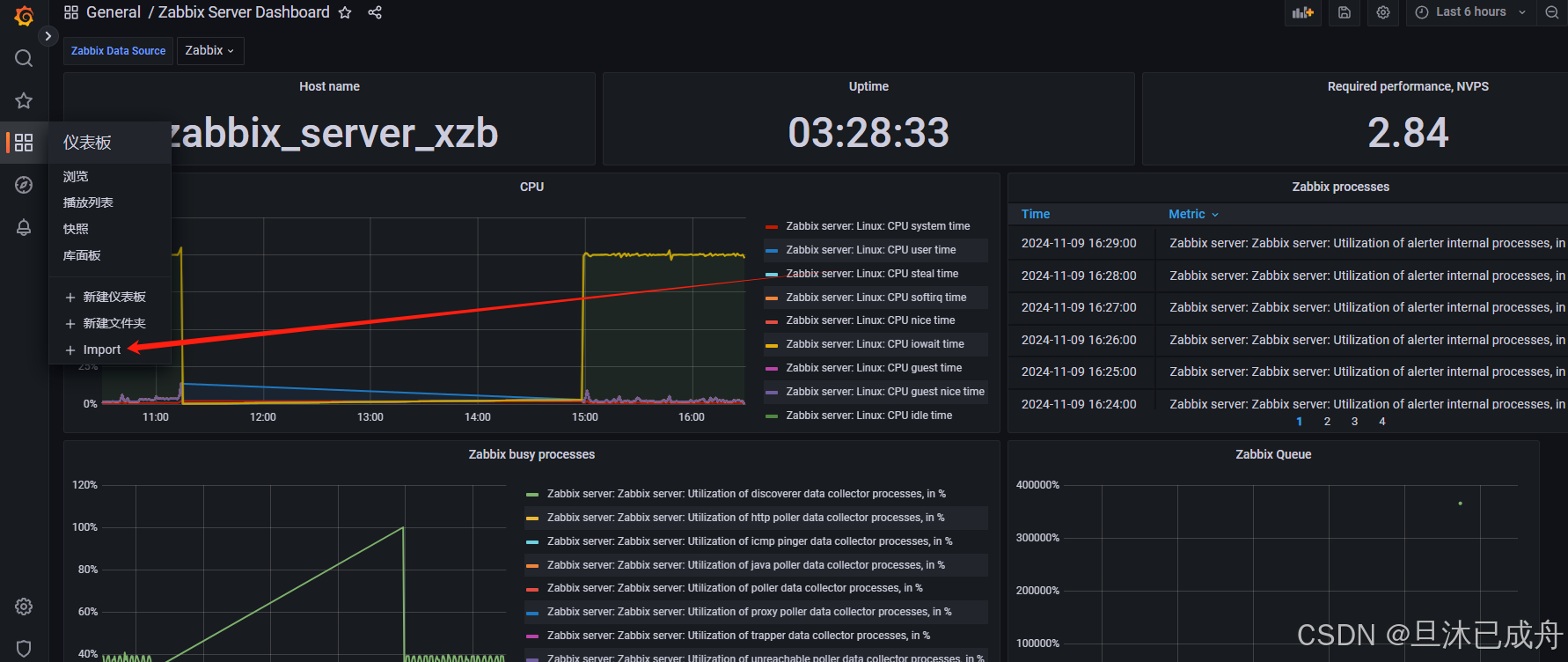Open the Configuration gear in sidebar

(x=24, y=607)
